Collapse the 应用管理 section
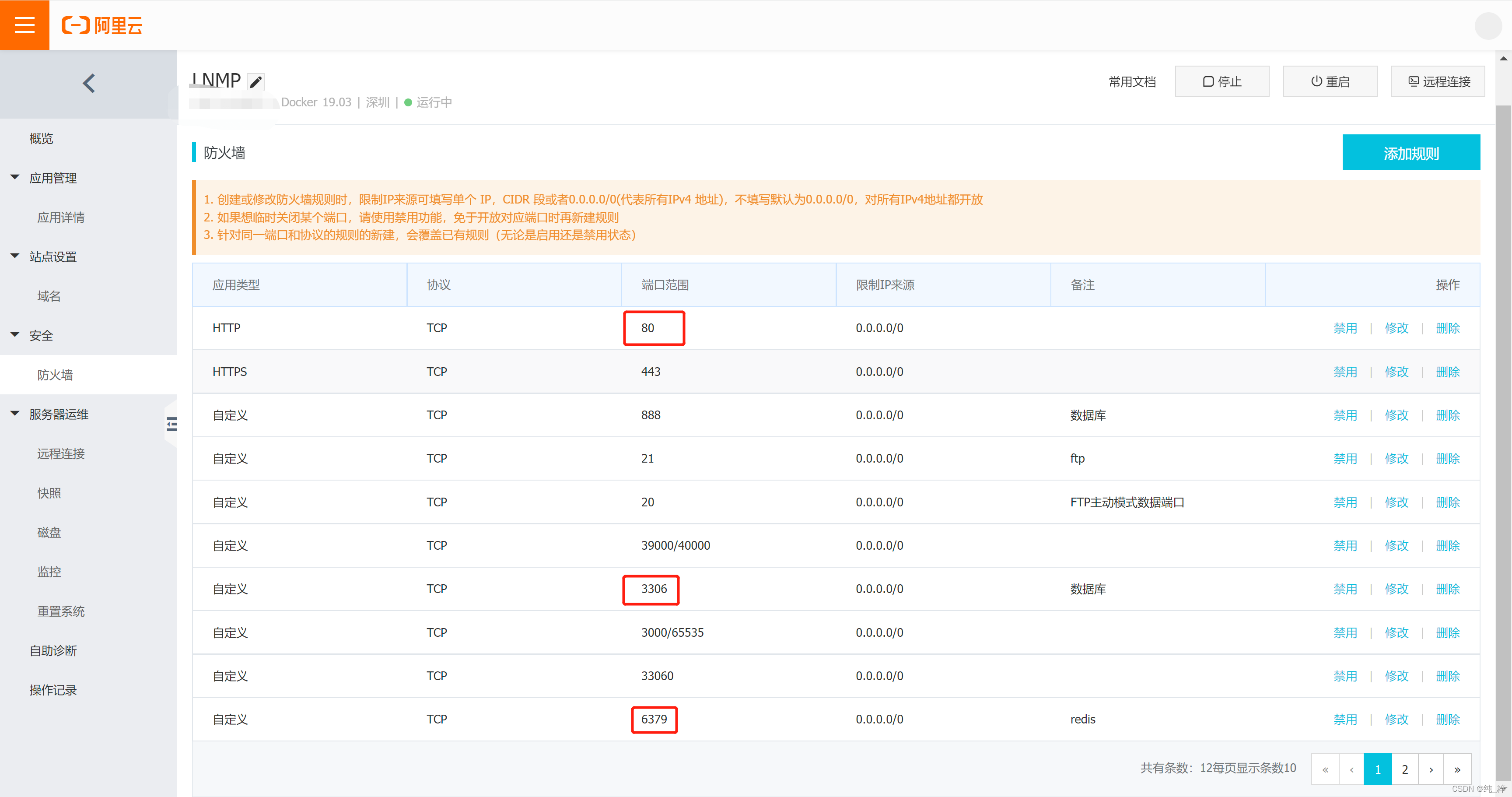This screenshot has height=797, width=1512. (x=15, y=177)
